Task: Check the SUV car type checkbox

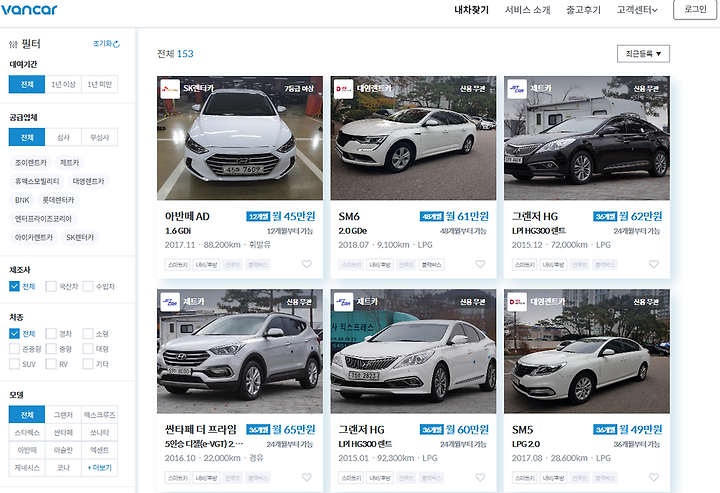Action: [x=14, y=364]
